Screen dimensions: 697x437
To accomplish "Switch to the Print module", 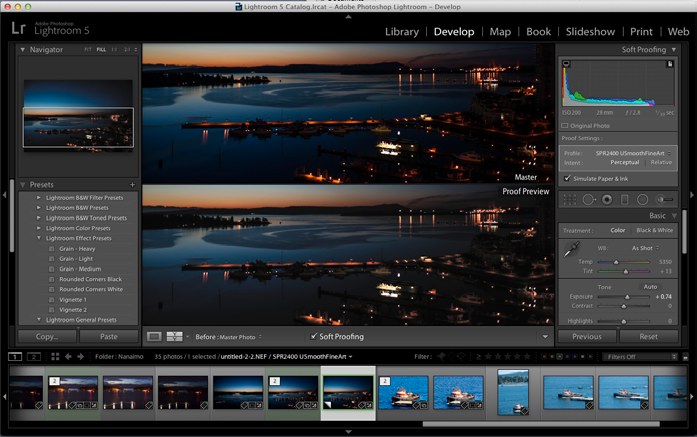I will point(641,32).
